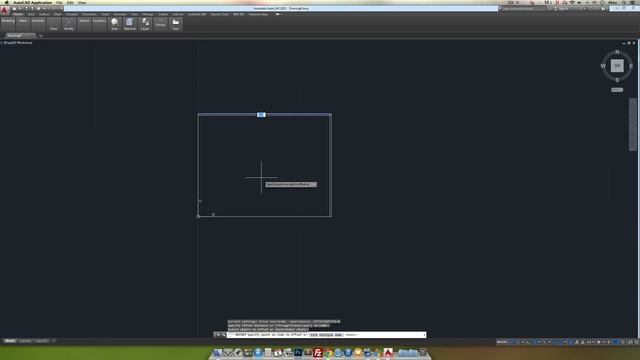Rotate view using ViewCube N compass label
The image size is (640, 360).
tap(617, 52)
